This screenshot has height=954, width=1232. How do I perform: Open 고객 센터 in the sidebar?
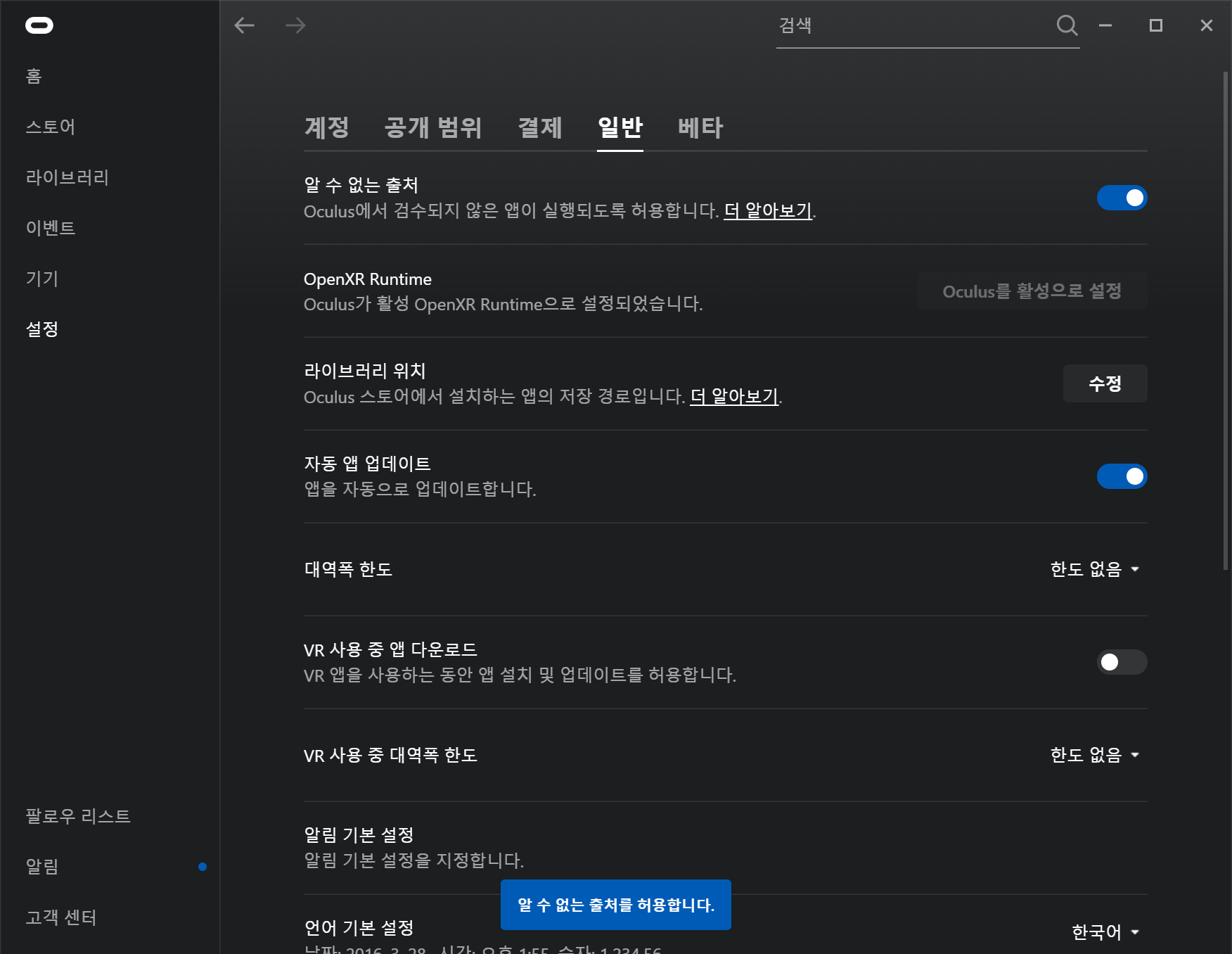pyautogui.click(x=61, y=917)
